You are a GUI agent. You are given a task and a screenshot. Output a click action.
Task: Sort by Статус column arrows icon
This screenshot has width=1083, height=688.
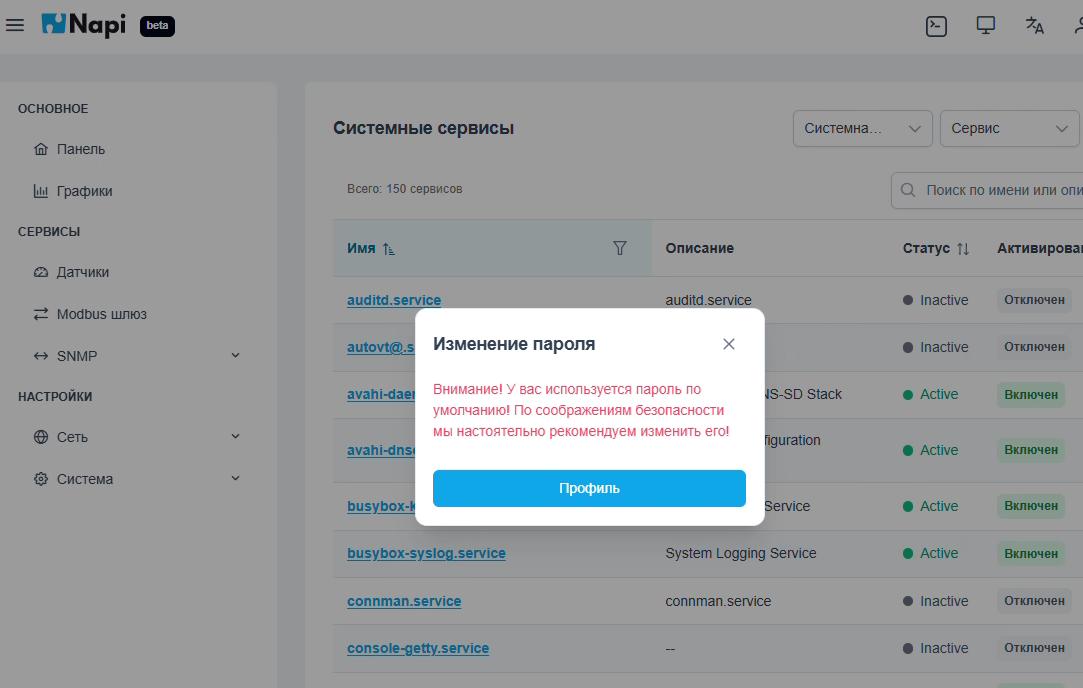coord(963,249)
